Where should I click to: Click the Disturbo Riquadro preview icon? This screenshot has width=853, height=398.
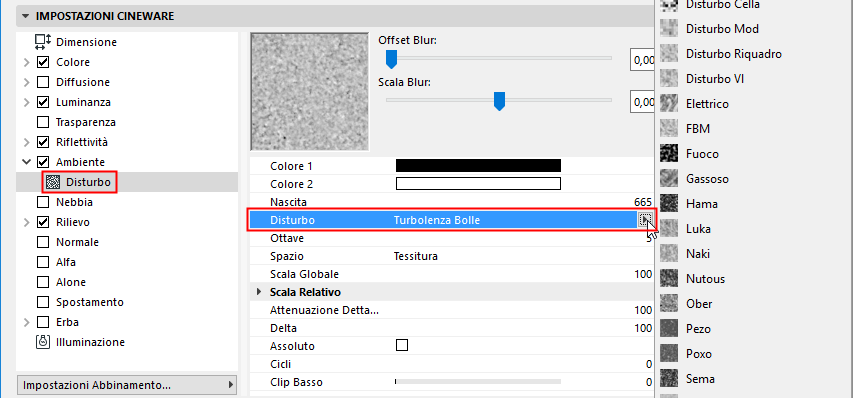point(669,53)
